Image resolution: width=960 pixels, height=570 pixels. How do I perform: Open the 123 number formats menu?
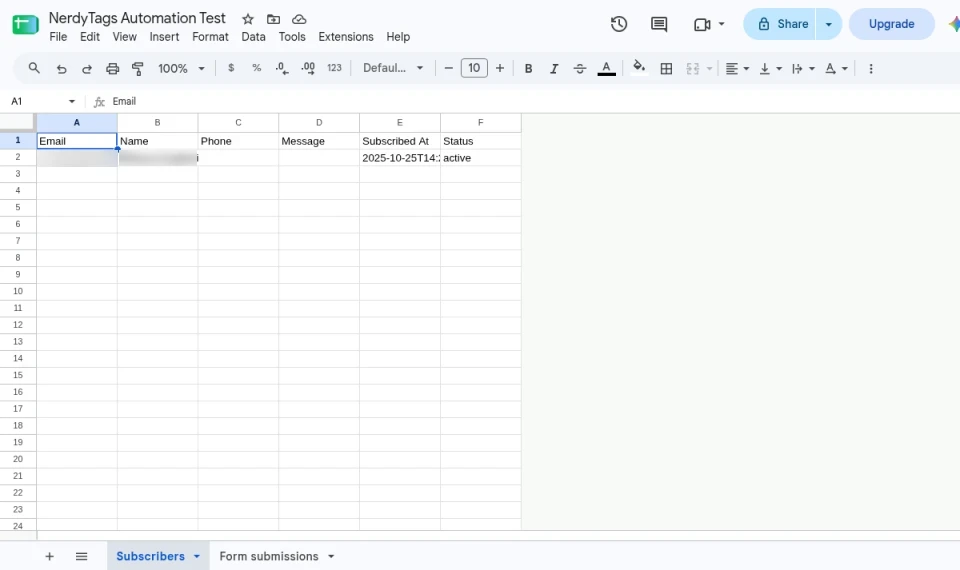click(x=334, y=68)
